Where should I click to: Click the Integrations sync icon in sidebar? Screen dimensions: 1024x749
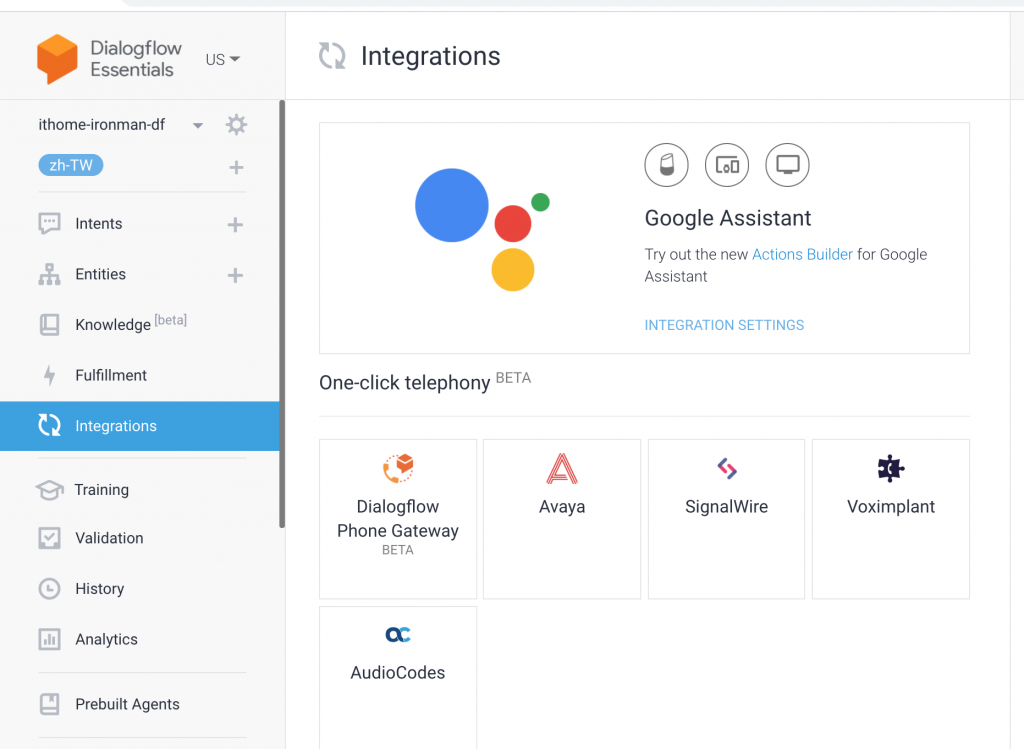tap(50, 425)
